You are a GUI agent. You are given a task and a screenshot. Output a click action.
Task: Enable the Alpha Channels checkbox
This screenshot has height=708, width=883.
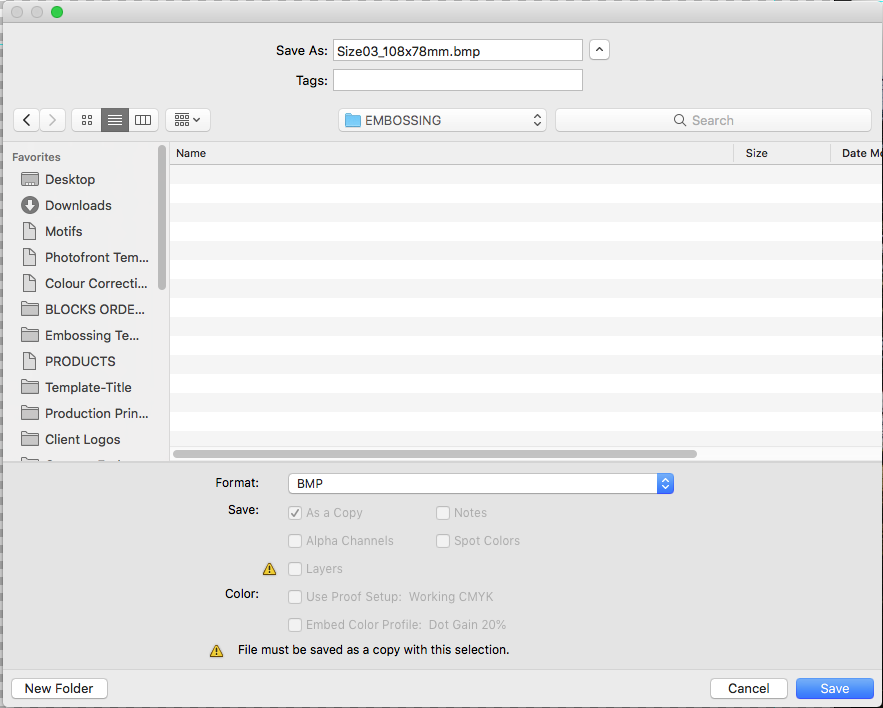coord(295,541)
